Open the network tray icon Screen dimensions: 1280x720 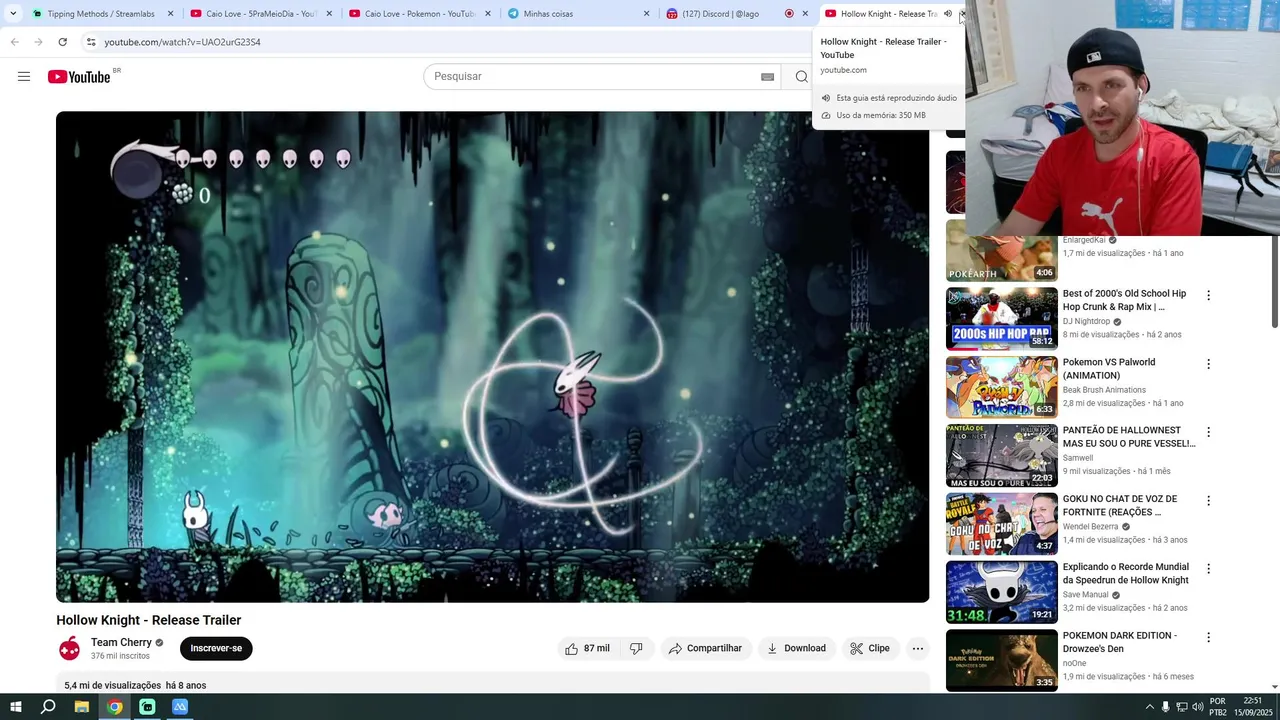[1182, 707]
